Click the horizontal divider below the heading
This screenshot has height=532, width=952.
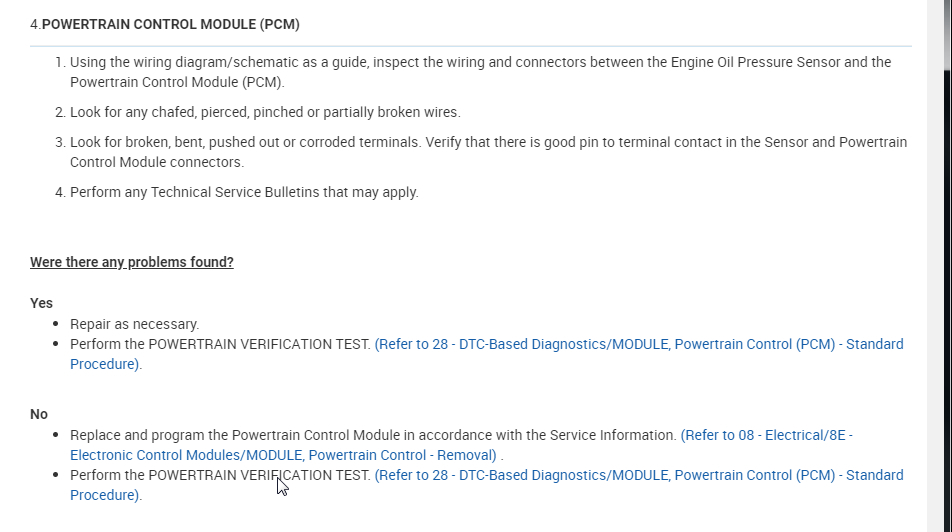point(470,46)
